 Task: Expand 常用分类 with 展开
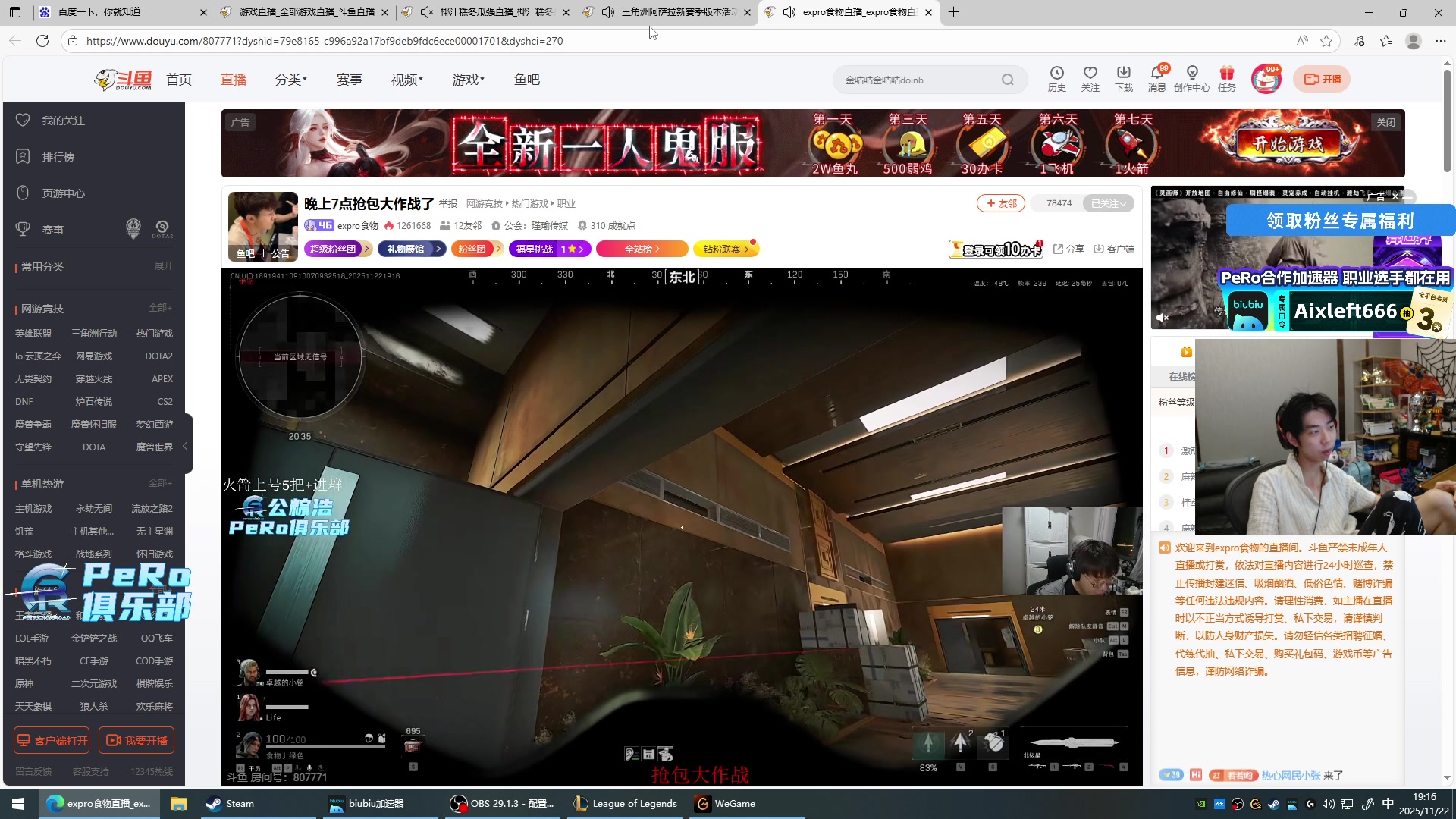pyautogui.click(x=164, y=266)
